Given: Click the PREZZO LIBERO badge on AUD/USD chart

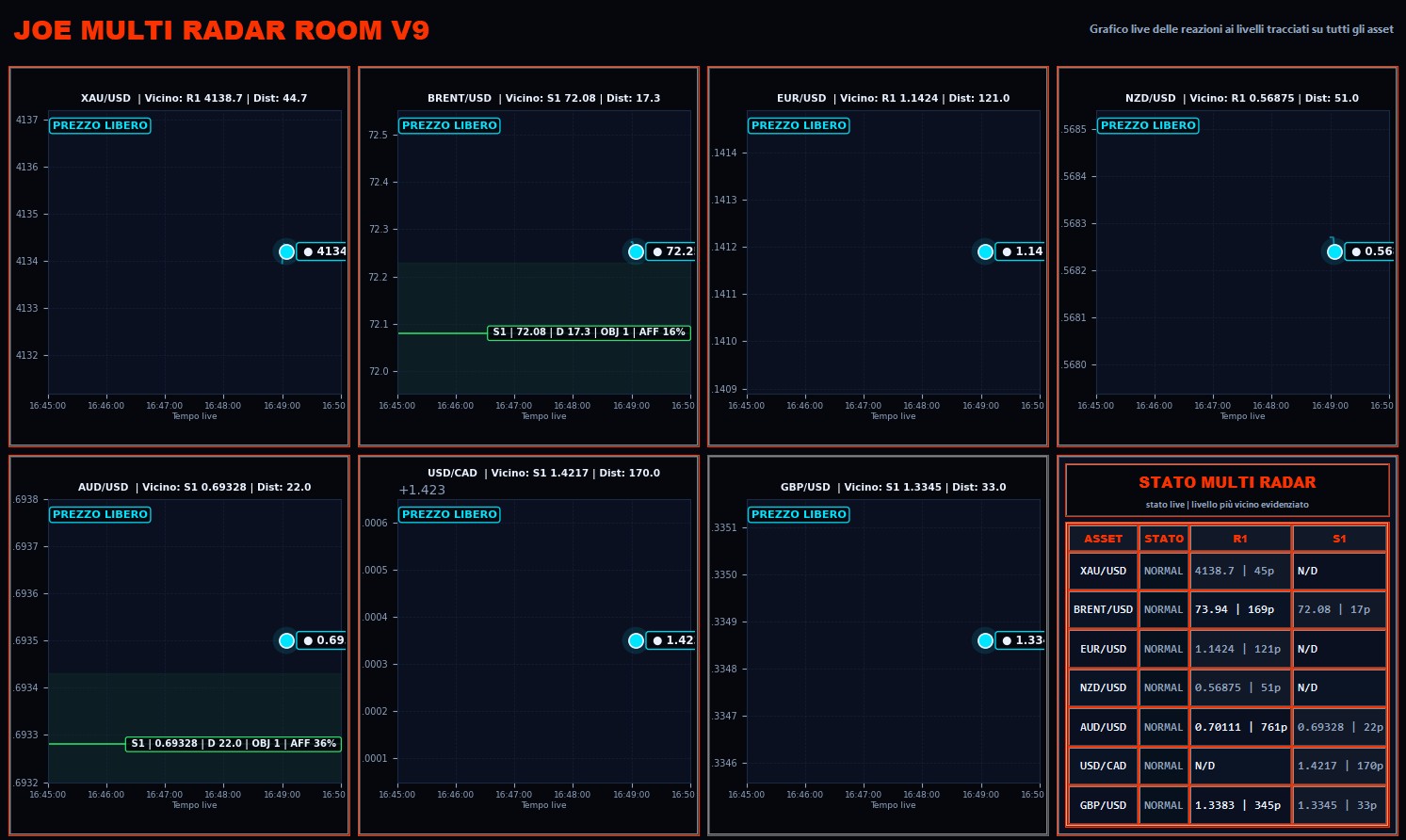Looking at the screenshot, I should click(100, 514).
